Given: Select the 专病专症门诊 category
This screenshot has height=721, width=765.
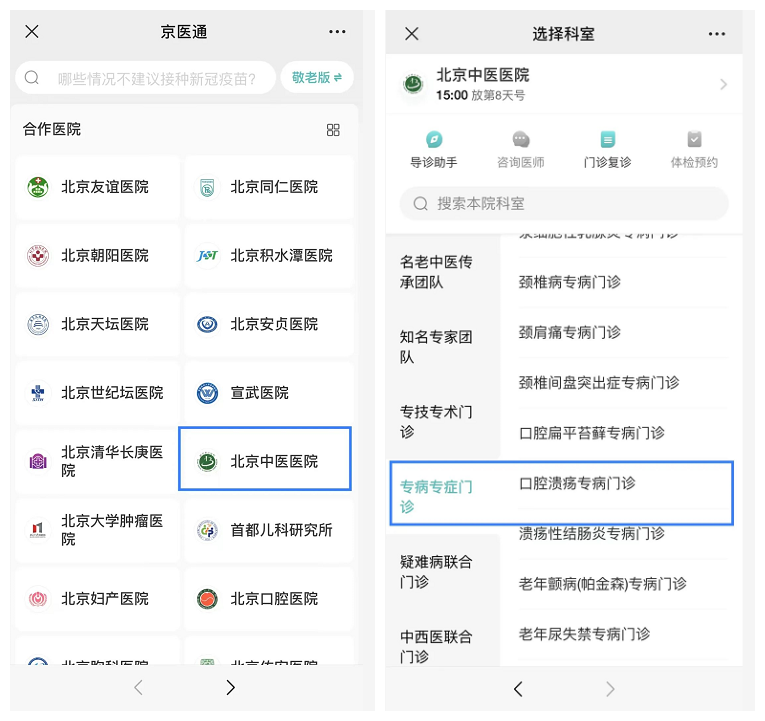Looking at the screenshot, I should click(437, 496).
